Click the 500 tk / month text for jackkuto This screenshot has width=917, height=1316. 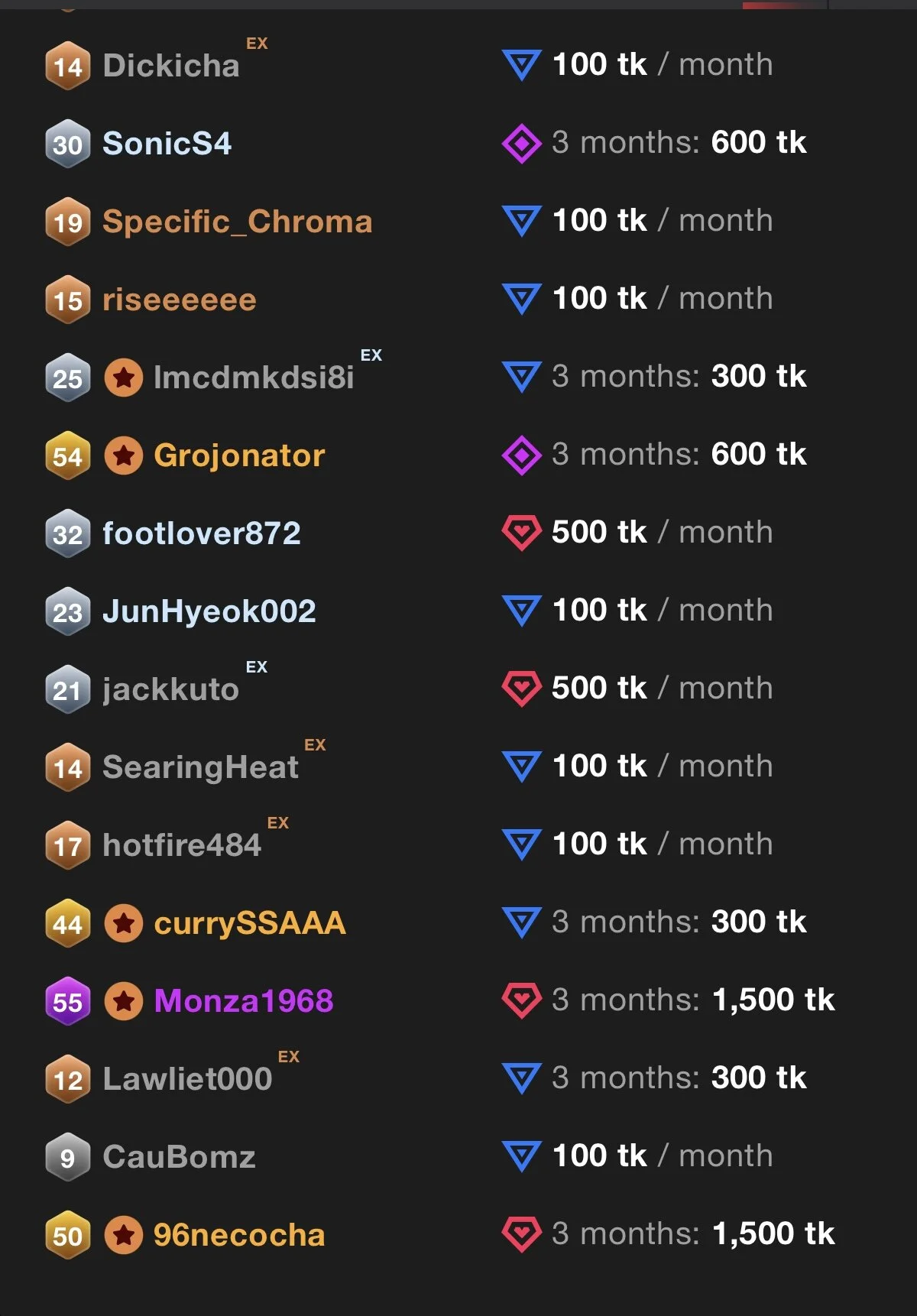pyautogui.click(x=662, y=689)
